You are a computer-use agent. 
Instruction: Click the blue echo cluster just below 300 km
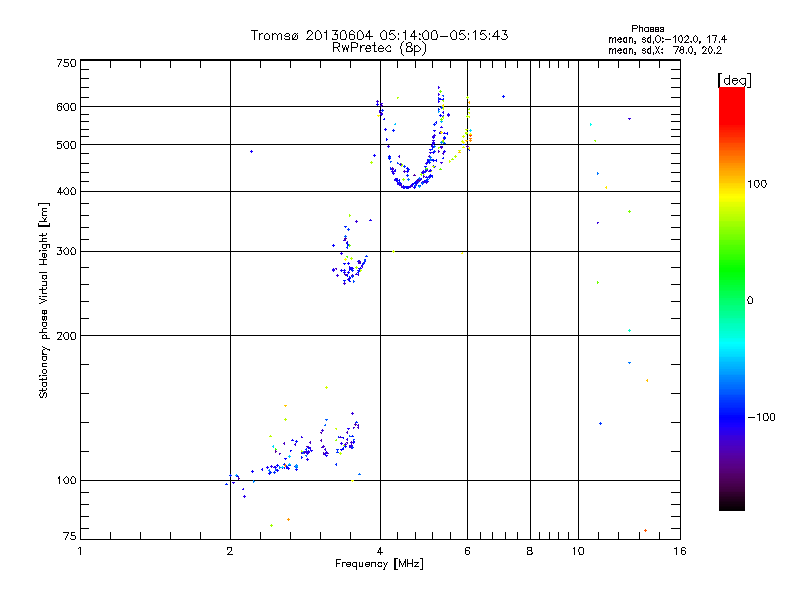click(349, 270)
